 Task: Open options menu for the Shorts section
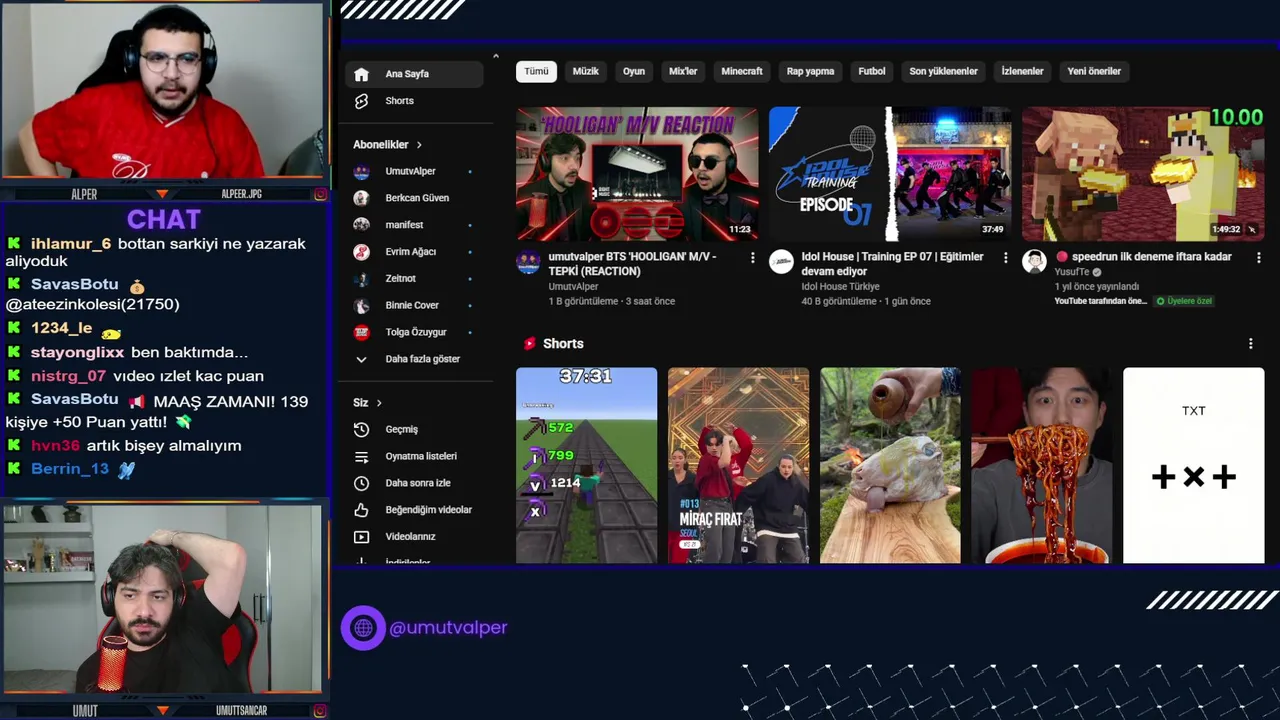tap(1250, 344)
